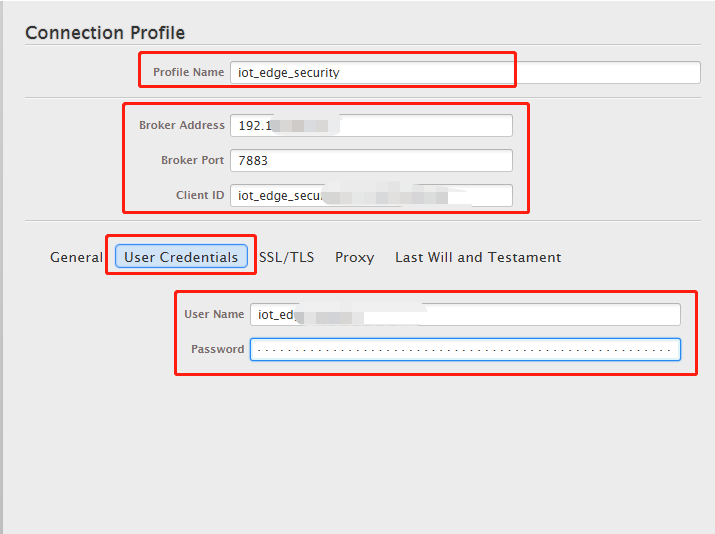The height and width of the screenshot is (534, 715).
Task: Click the Connection Profile heading
Action: (105, 33)
